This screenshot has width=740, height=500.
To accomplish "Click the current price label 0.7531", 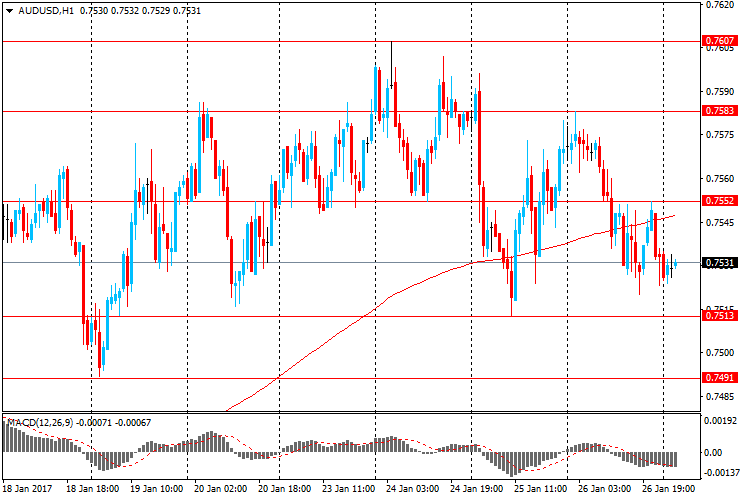I will point(720,263).
